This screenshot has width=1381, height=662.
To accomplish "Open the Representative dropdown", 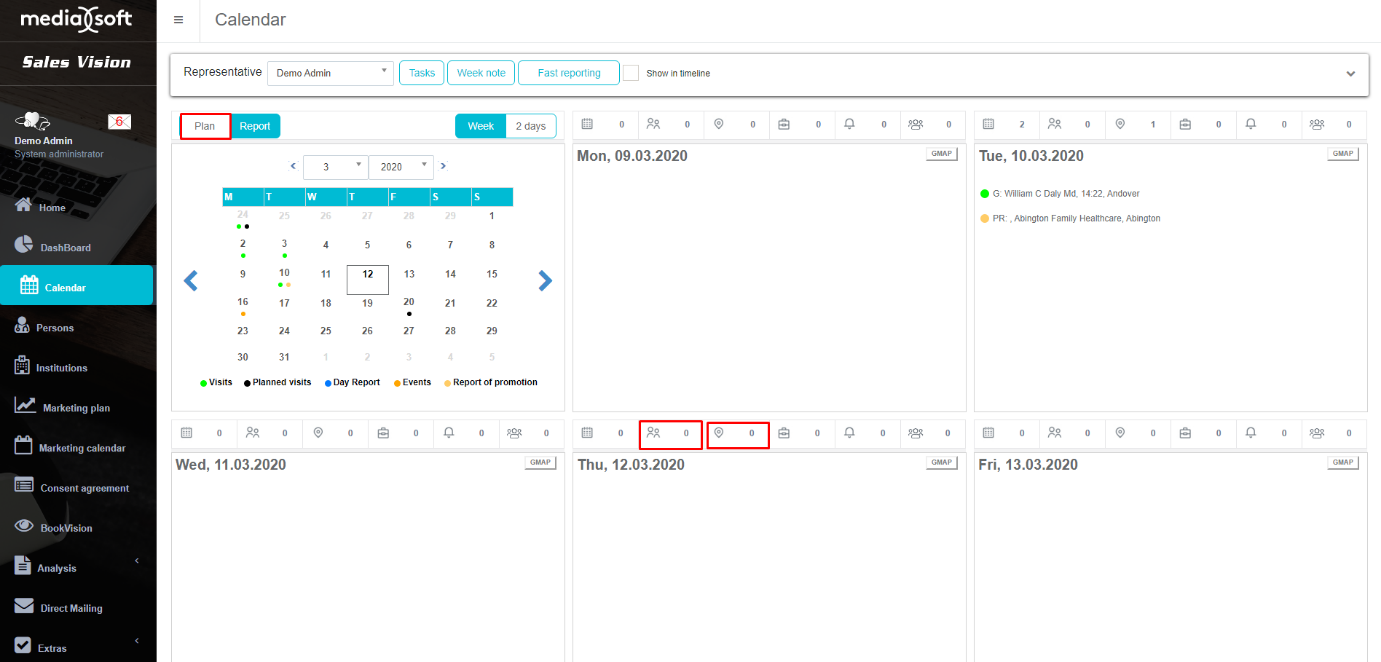I will point(330,73).
